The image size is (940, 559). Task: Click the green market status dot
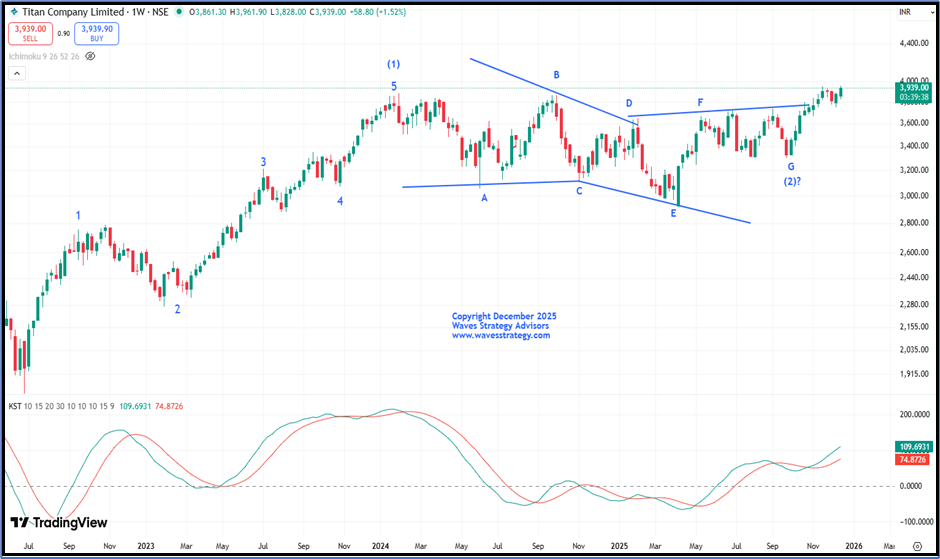(179, 12)
